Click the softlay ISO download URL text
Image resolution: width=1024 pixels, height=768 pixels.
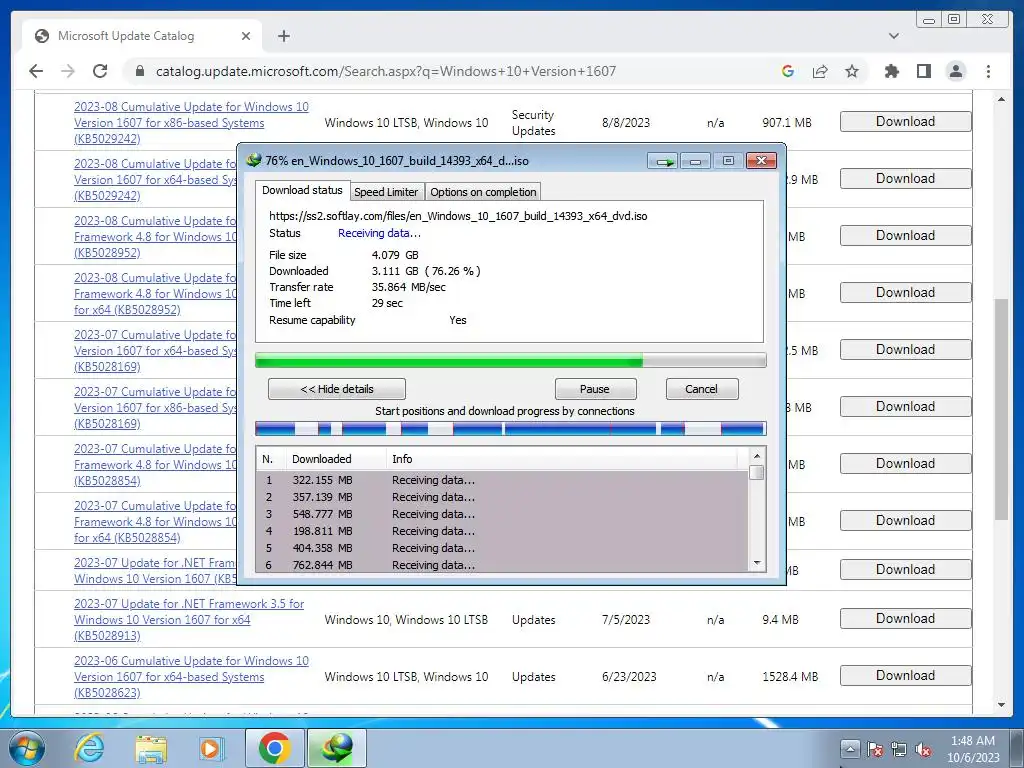[x=458, y=216]
